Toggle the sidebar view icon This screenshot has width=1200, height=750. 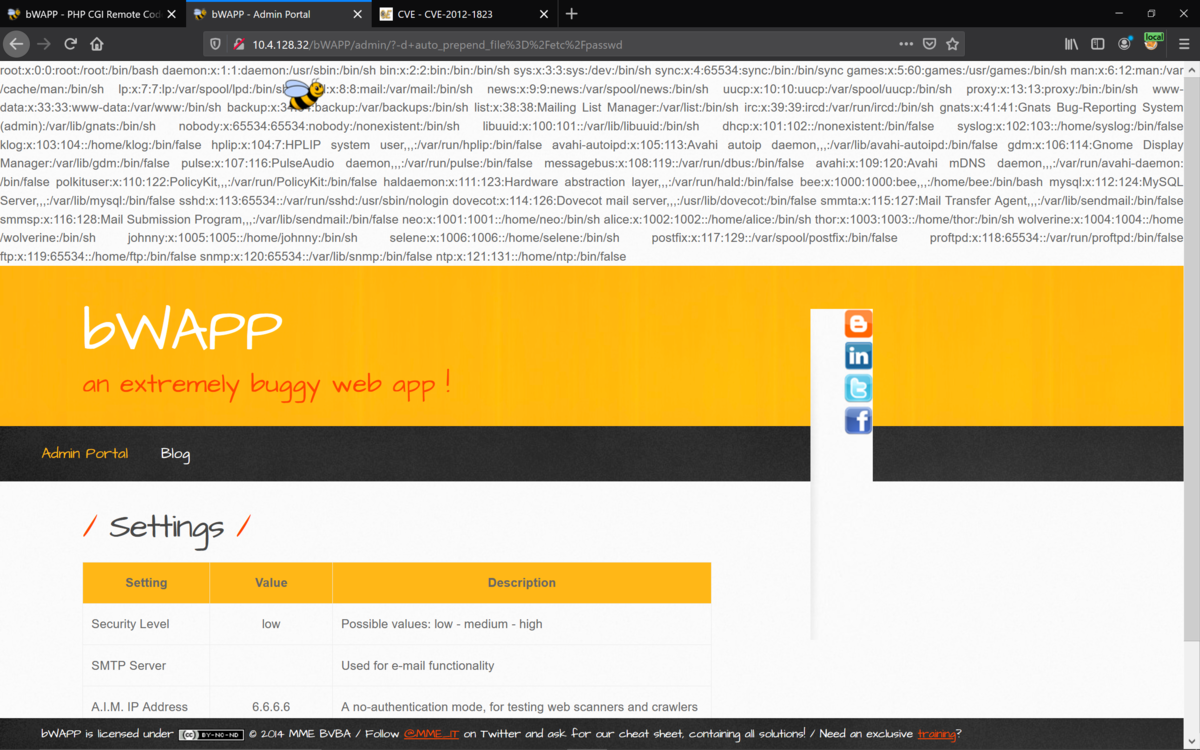pos(1097,44)
